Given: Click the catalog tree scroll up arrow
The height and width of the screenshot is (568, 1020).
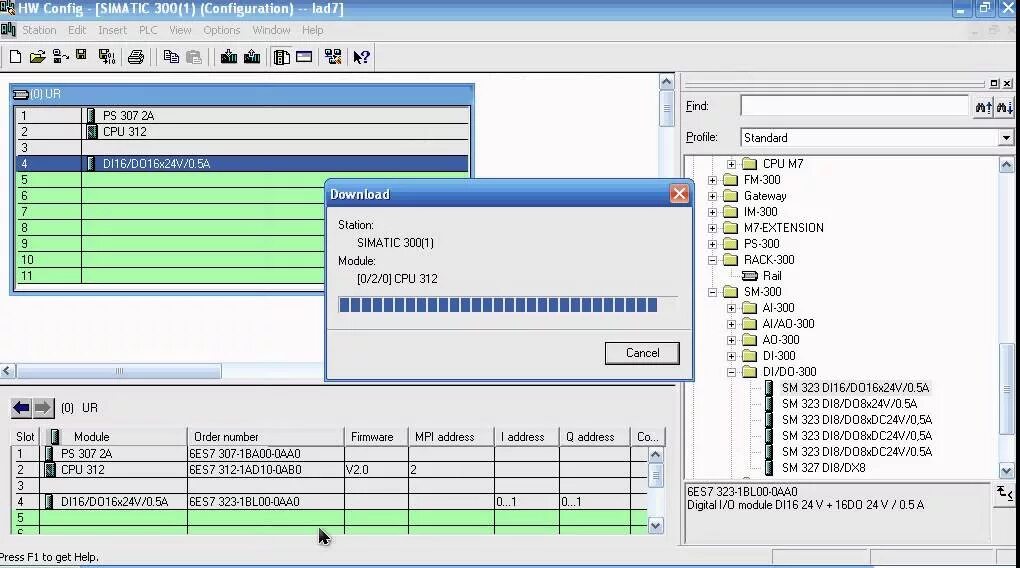Looking at the screenshot, I should click(1006, 165).
